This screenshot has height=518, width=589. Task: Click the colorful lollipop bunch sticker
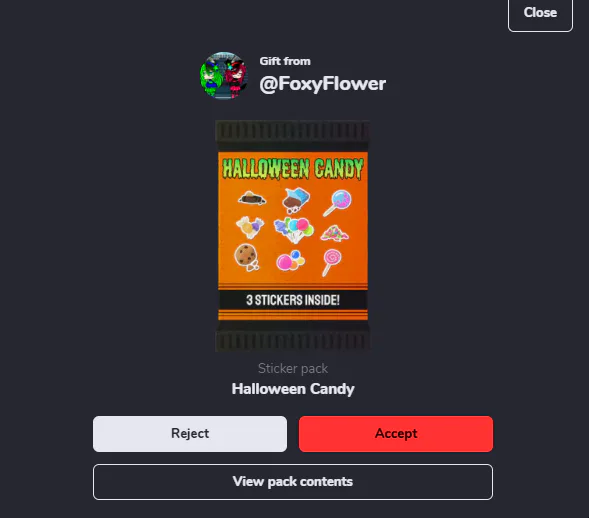294,230
